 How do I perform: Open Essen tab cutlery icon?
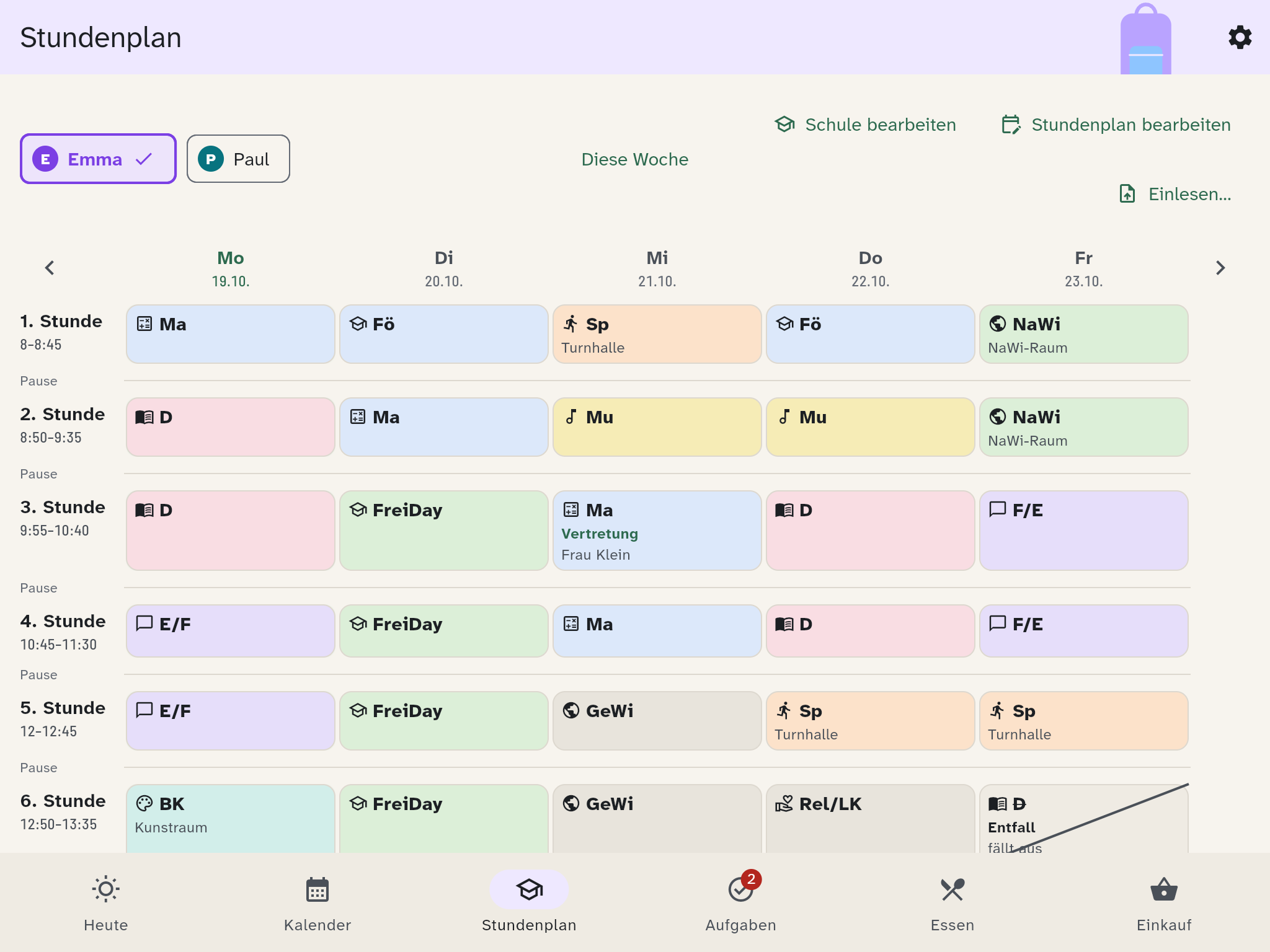952,890
